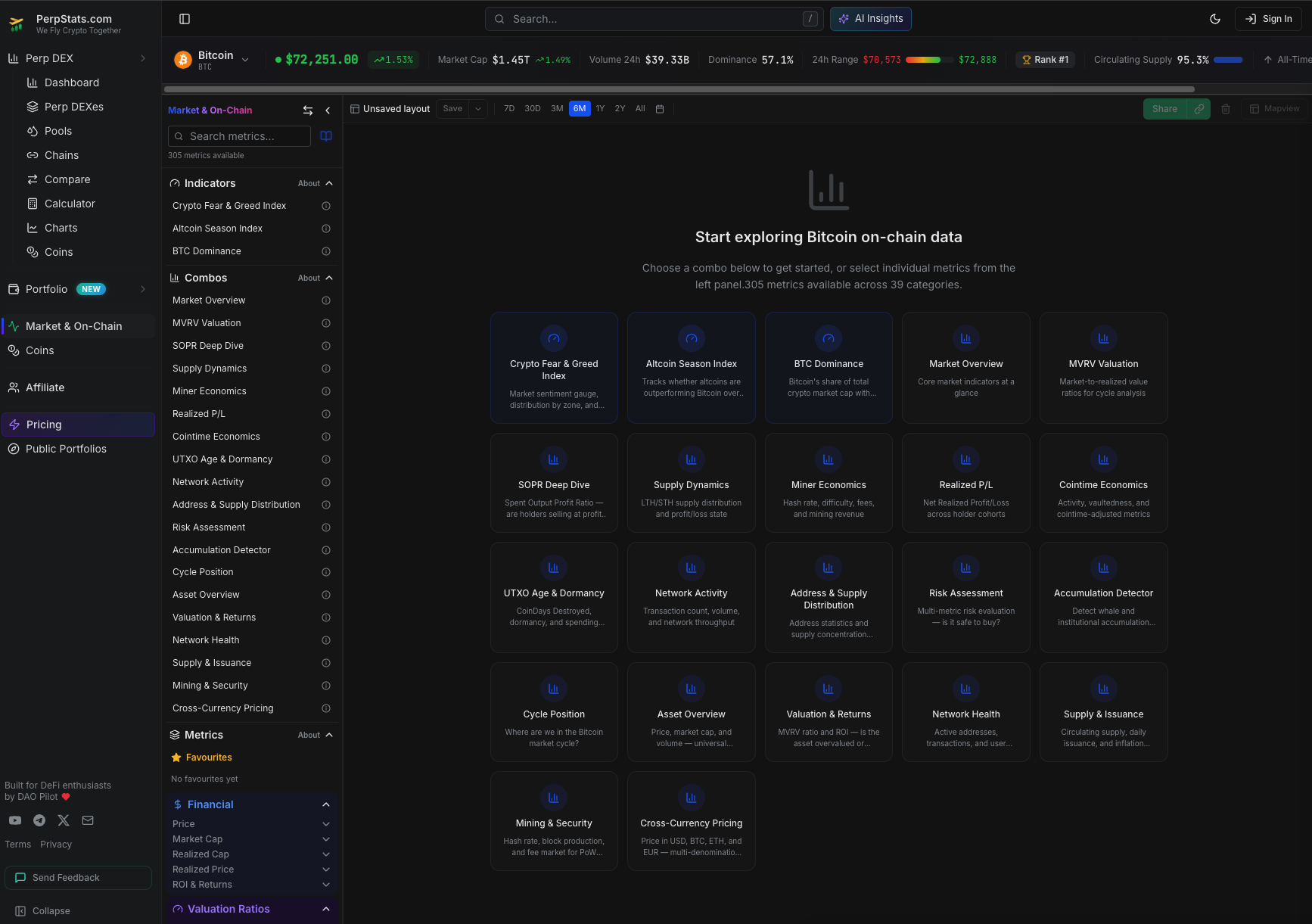1312x924 pixels.
Task: Collapse the Indicators section
Action: click(x=328, y=182)
